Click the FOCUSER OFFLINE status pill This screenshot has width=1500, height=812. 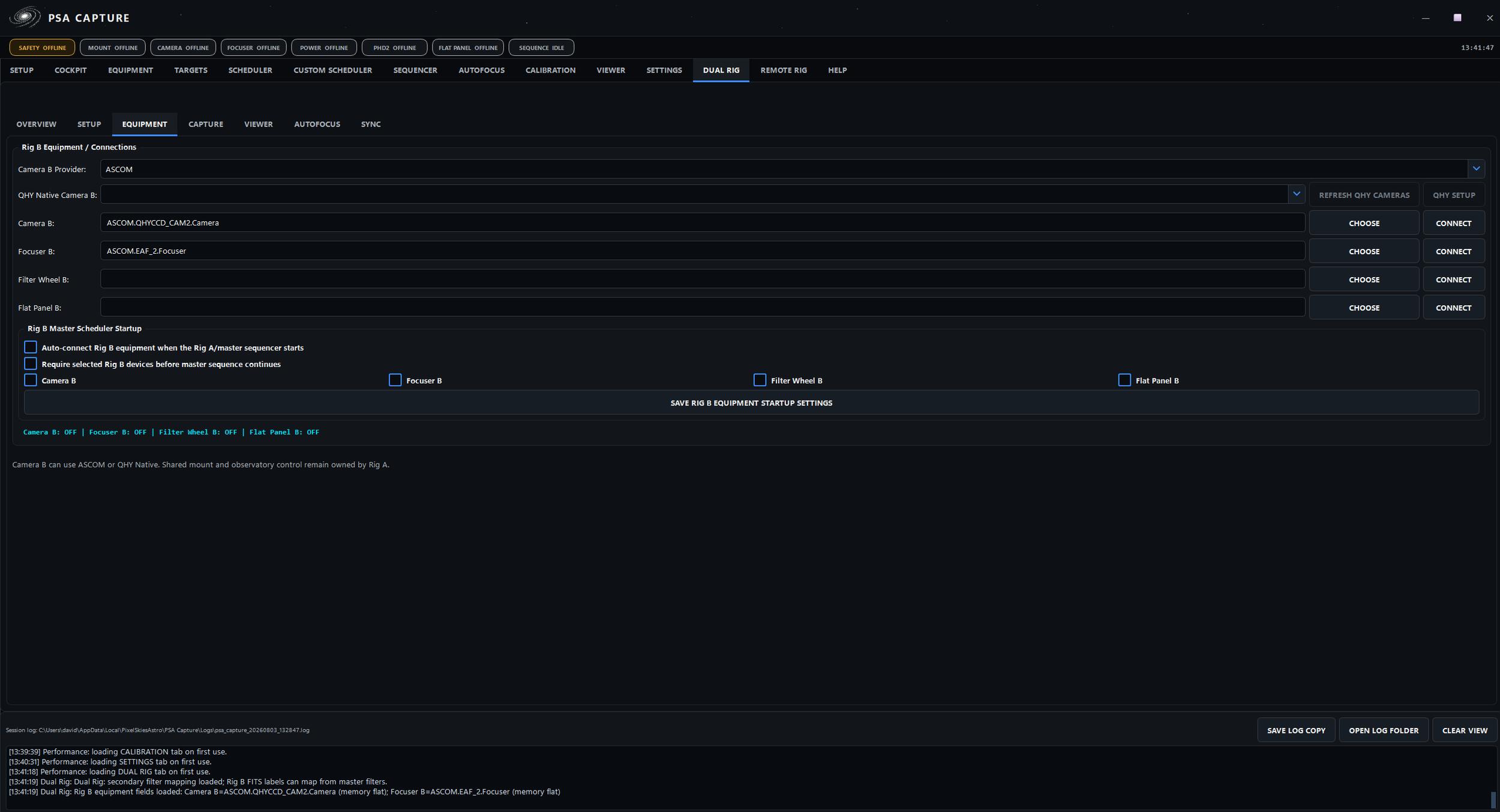coord(253,47)
